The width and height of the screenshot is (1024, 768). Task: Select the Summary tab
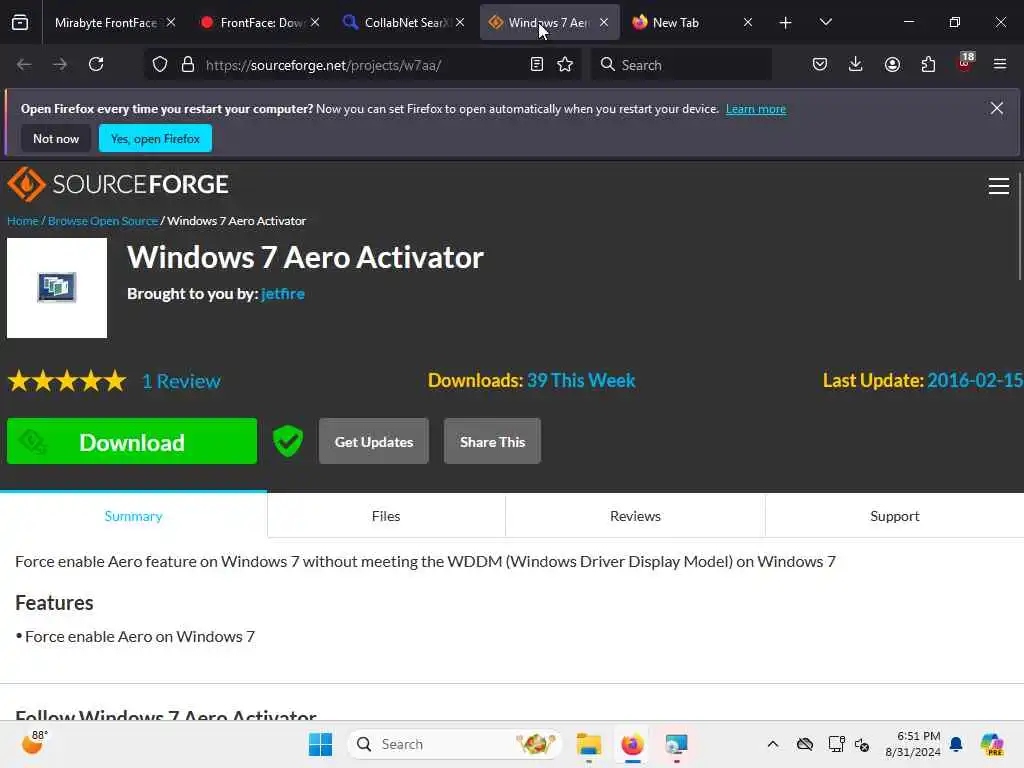click(x=133, y=516)
